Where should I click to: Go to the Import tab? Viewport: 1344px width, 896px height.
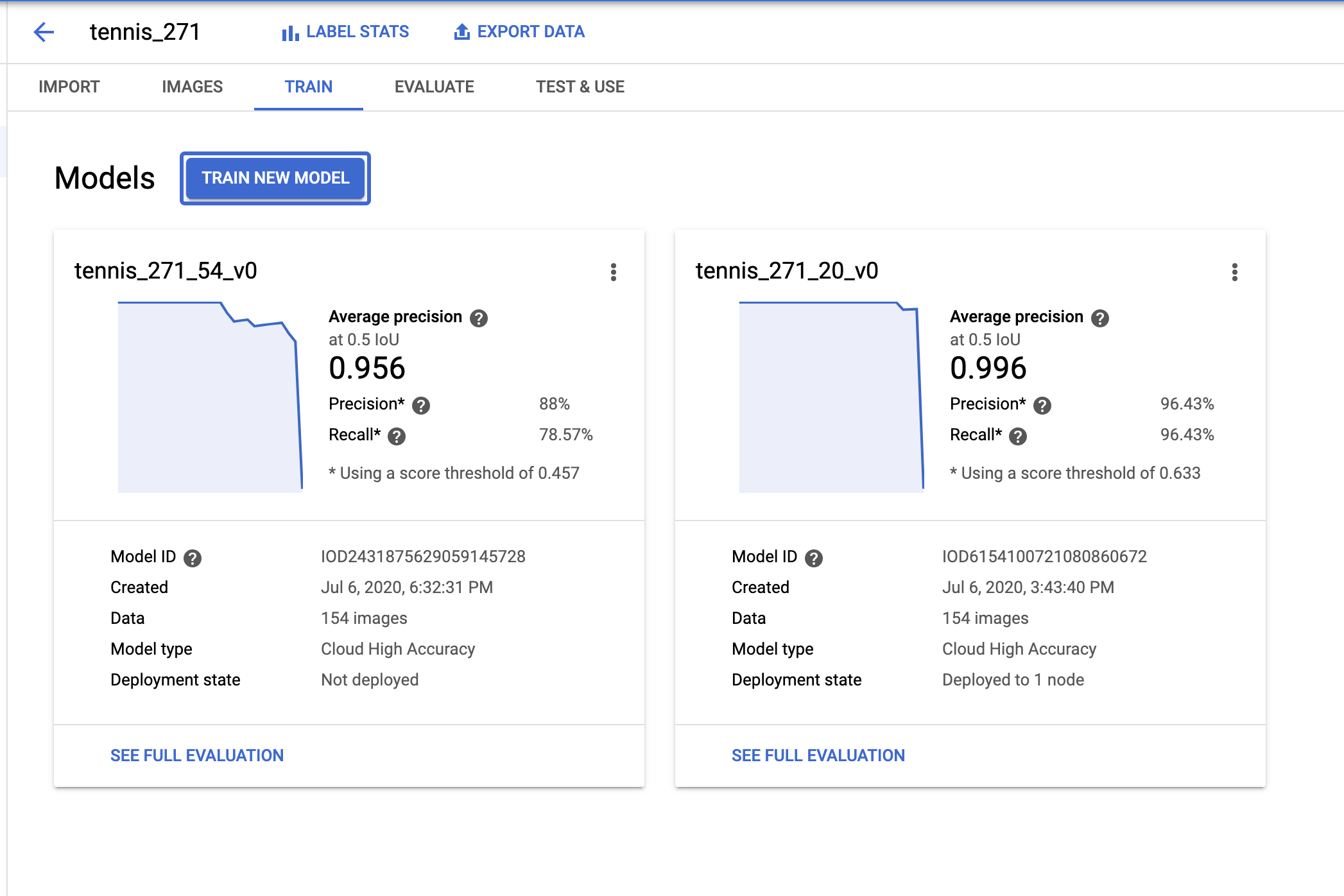pos(69,87)
